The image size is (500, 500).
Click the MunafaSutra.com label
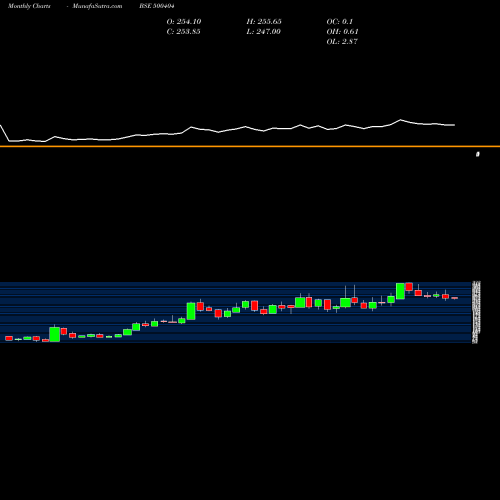pyautogui.click(x=97, y=6)
